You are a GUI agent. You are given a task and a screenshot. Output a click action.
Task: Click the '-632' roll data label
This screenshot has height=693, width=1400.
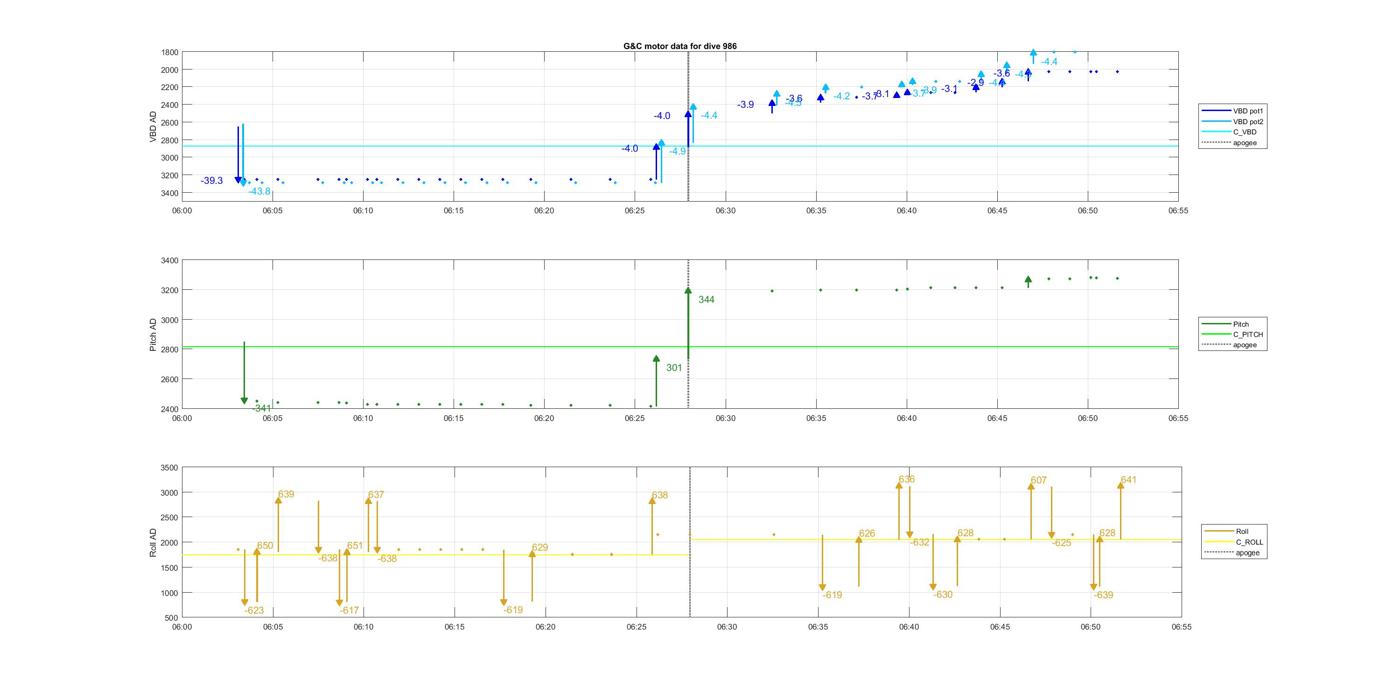coord(920,542)
